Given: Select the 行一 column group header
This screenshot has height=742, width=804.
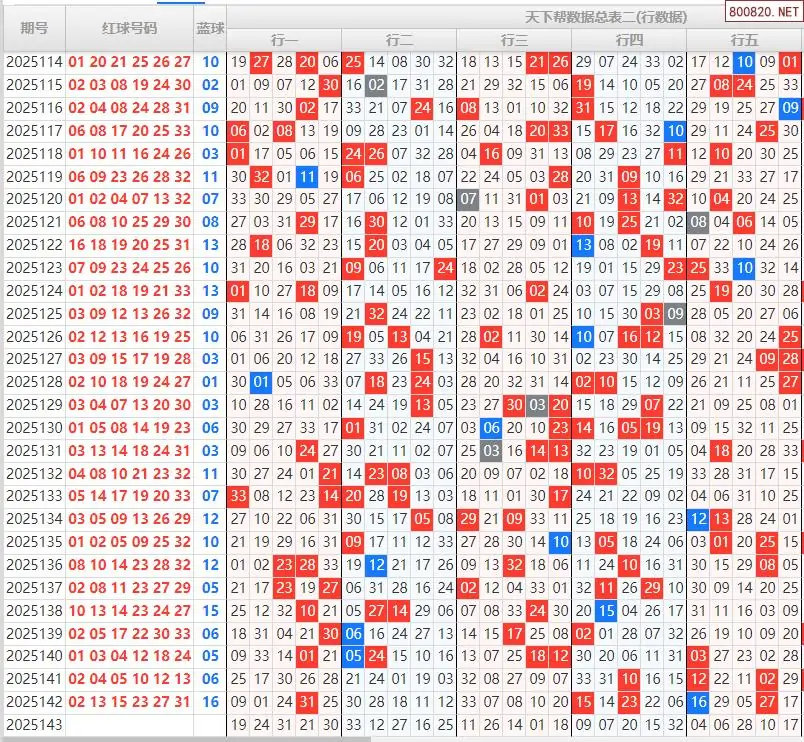Looking at the screenshot, I should coord(284,40).
